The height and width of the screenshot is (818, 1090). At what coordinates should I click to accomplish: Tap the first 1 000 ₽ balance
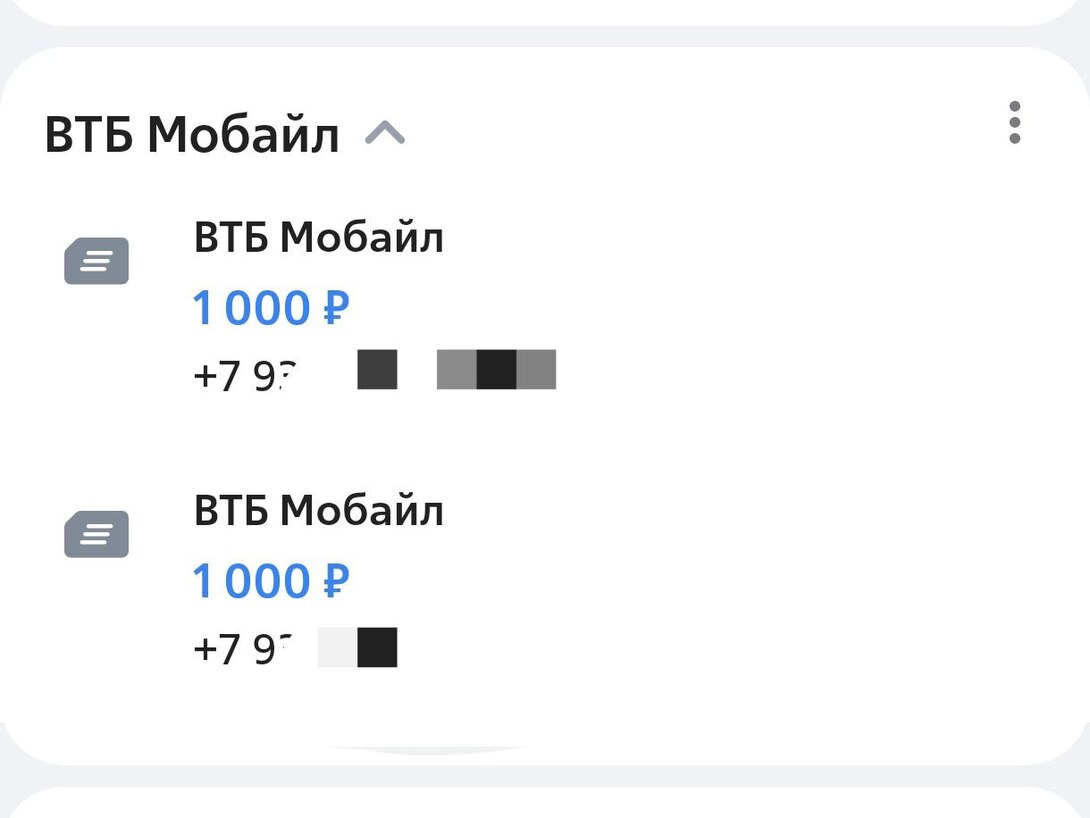pos(270,308)
